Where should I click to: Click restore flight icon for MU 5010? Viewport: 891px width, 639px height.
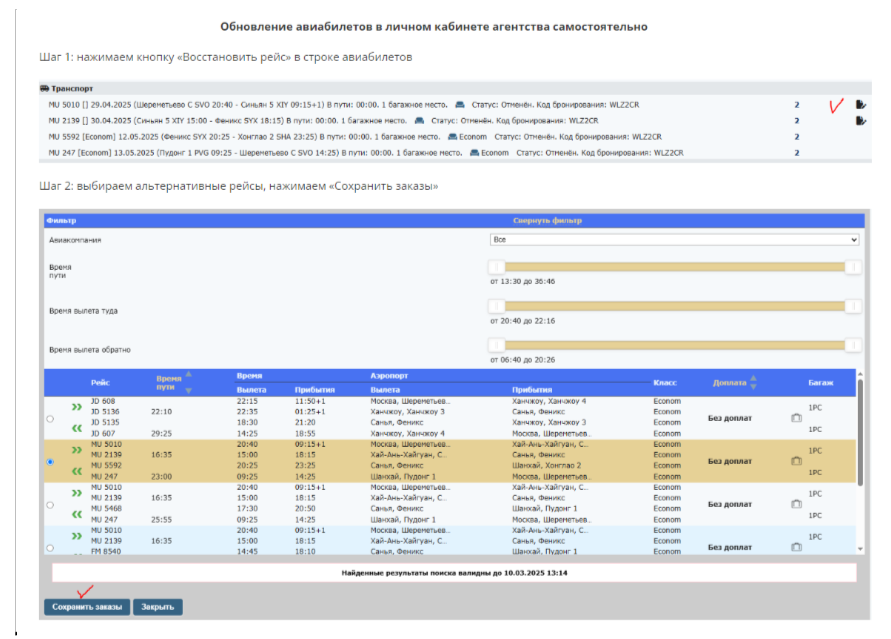click(x=860, y=105)
